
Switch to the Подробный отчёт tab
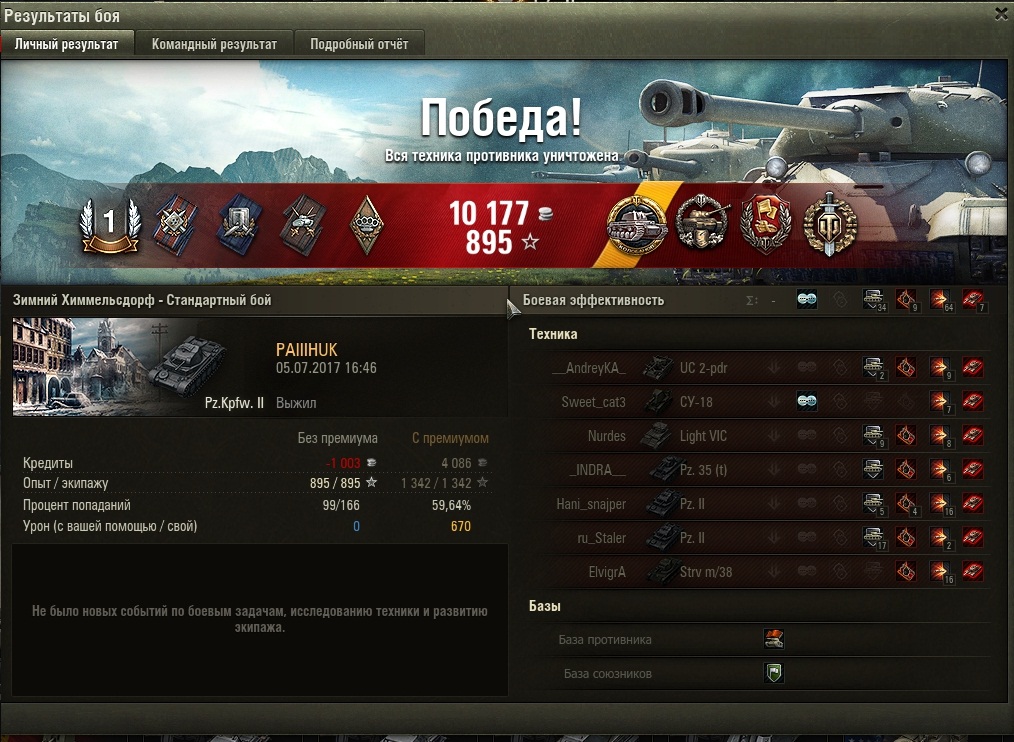click(359, 44)
